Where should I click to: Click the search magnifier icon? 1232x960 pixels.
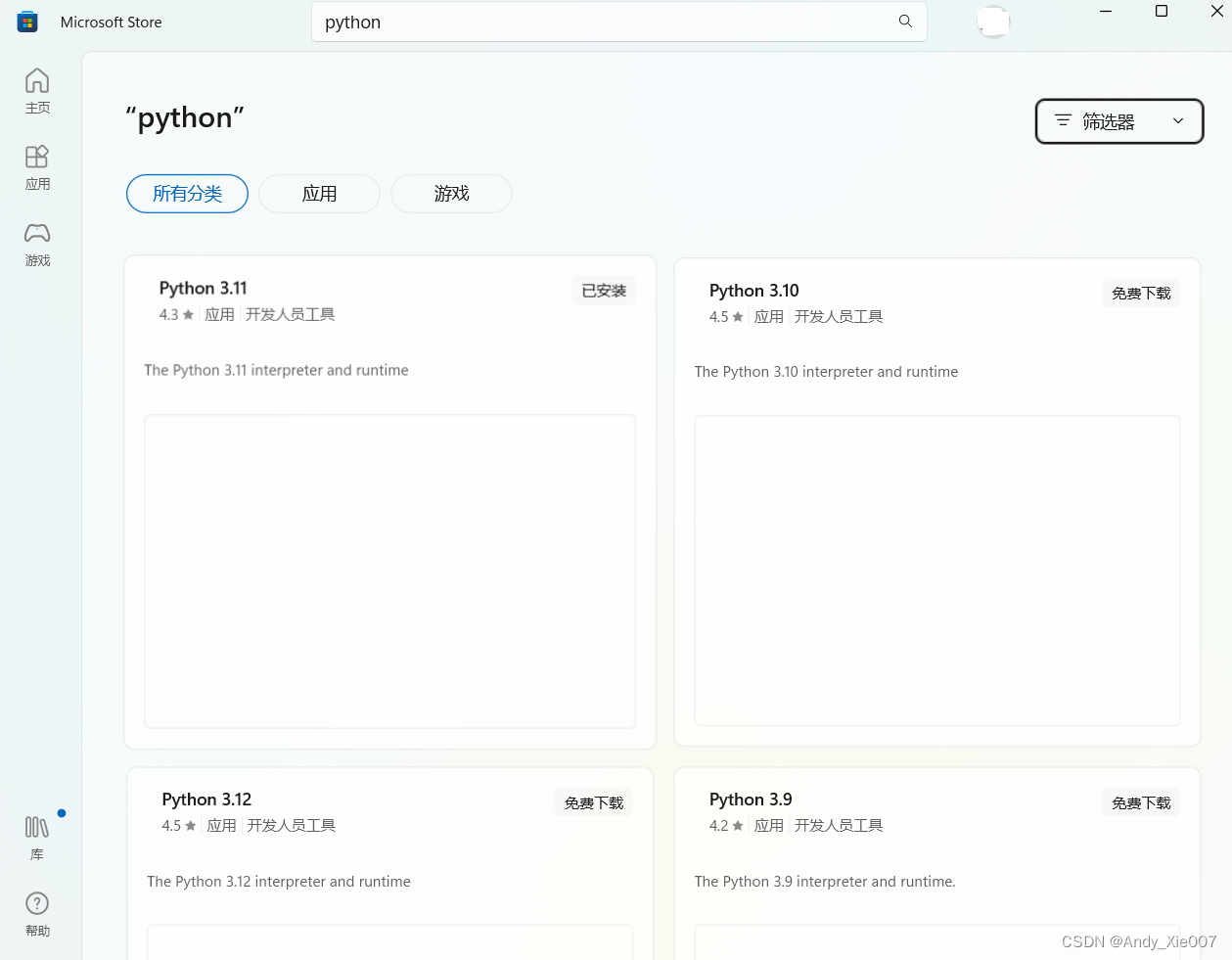pyautogui.click(x=905, y=22)
